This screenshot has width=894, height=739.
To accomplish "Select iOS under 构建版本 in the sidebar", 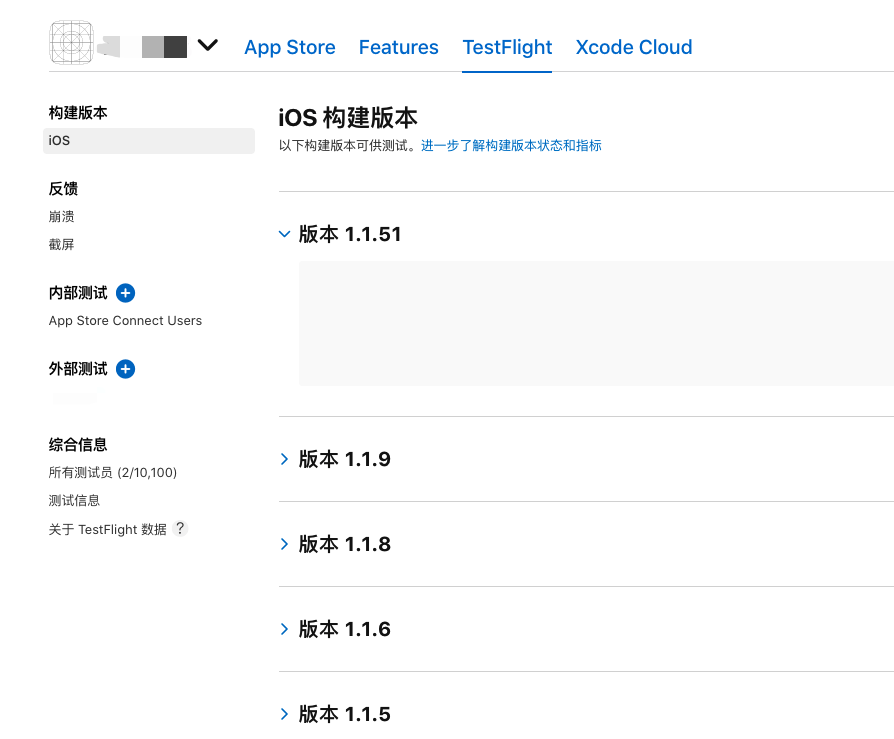I will (x=60, y=140).
